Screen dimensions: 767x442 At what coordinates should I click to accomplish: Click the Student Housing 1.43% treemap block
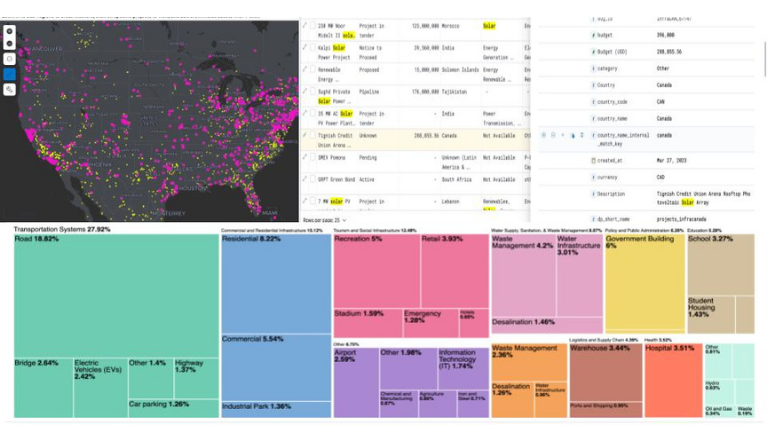click(711, 314)
